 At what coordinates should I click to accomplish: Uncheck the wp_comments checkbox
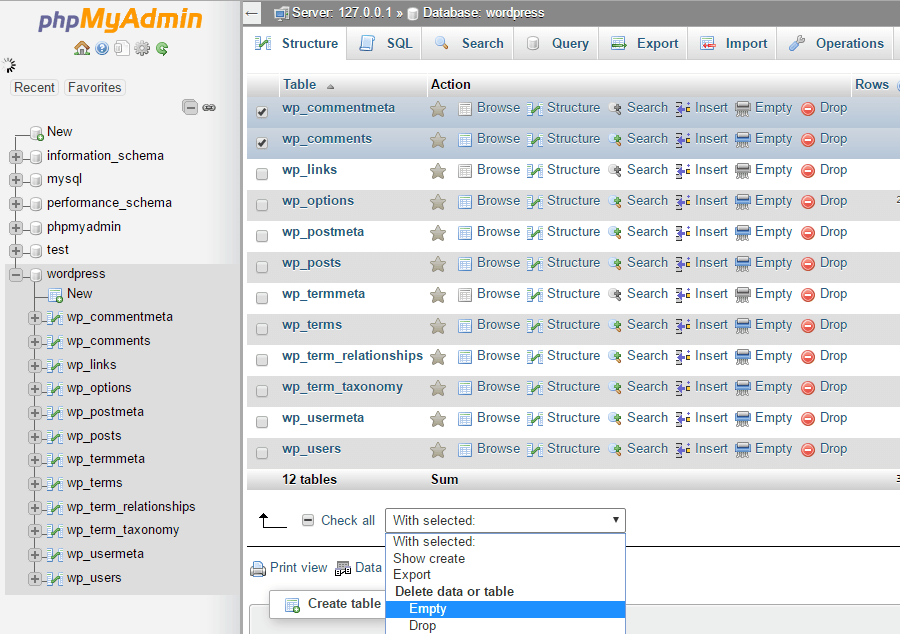point(262,143)
